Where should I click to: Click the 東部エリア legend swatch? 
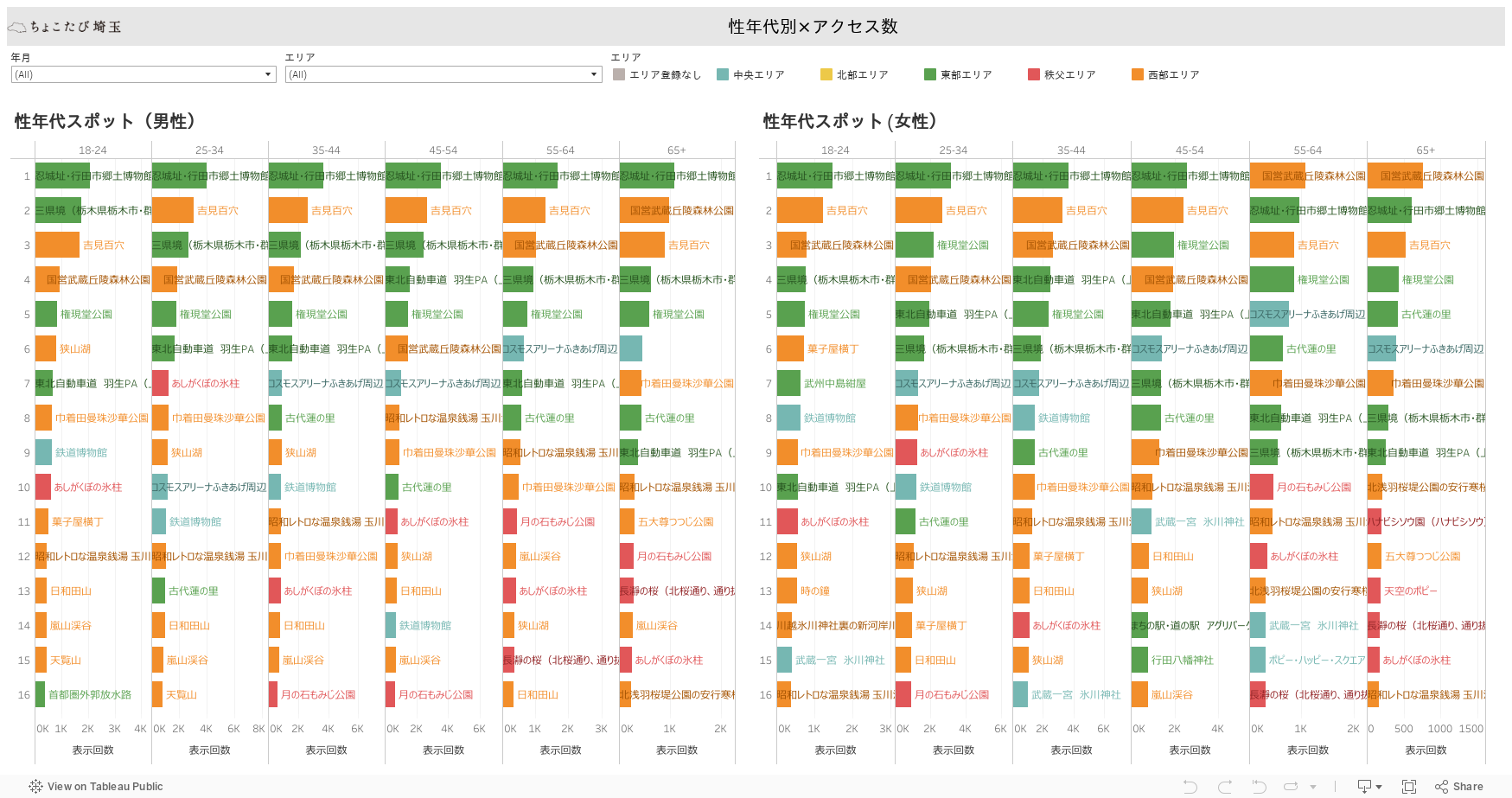[x=930, y=74]
